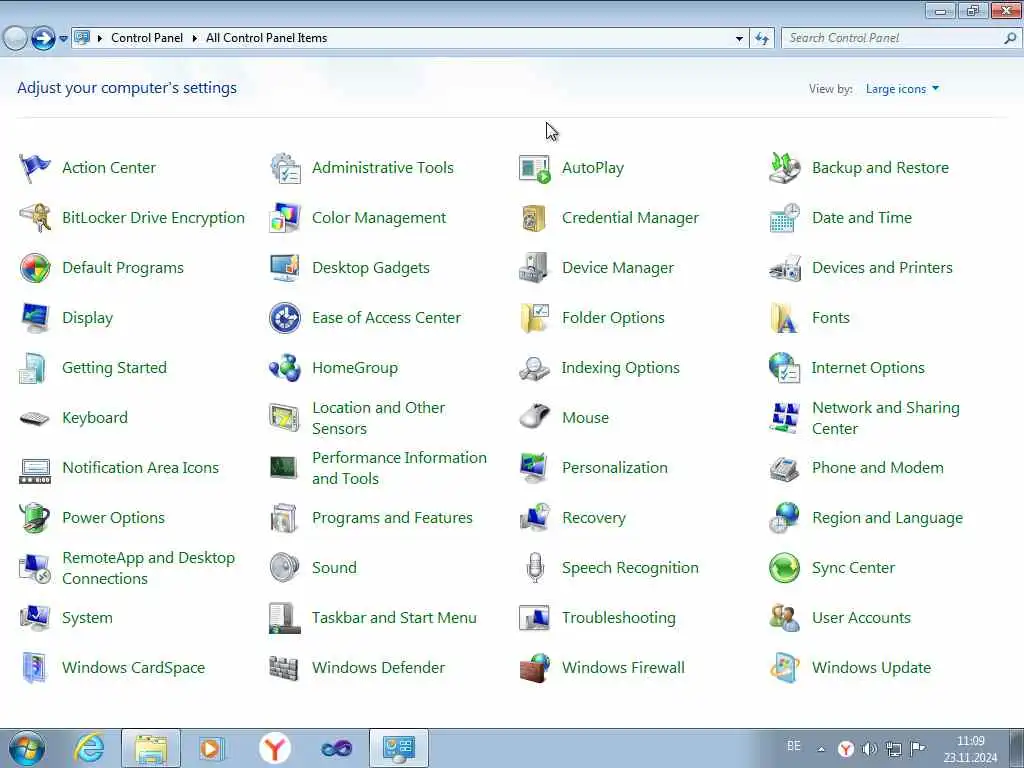Image resolution: width=1024 pixels, height=768 pixels.
Task: Open the Sound speaker icon
Action: click(x=285, y=568)
